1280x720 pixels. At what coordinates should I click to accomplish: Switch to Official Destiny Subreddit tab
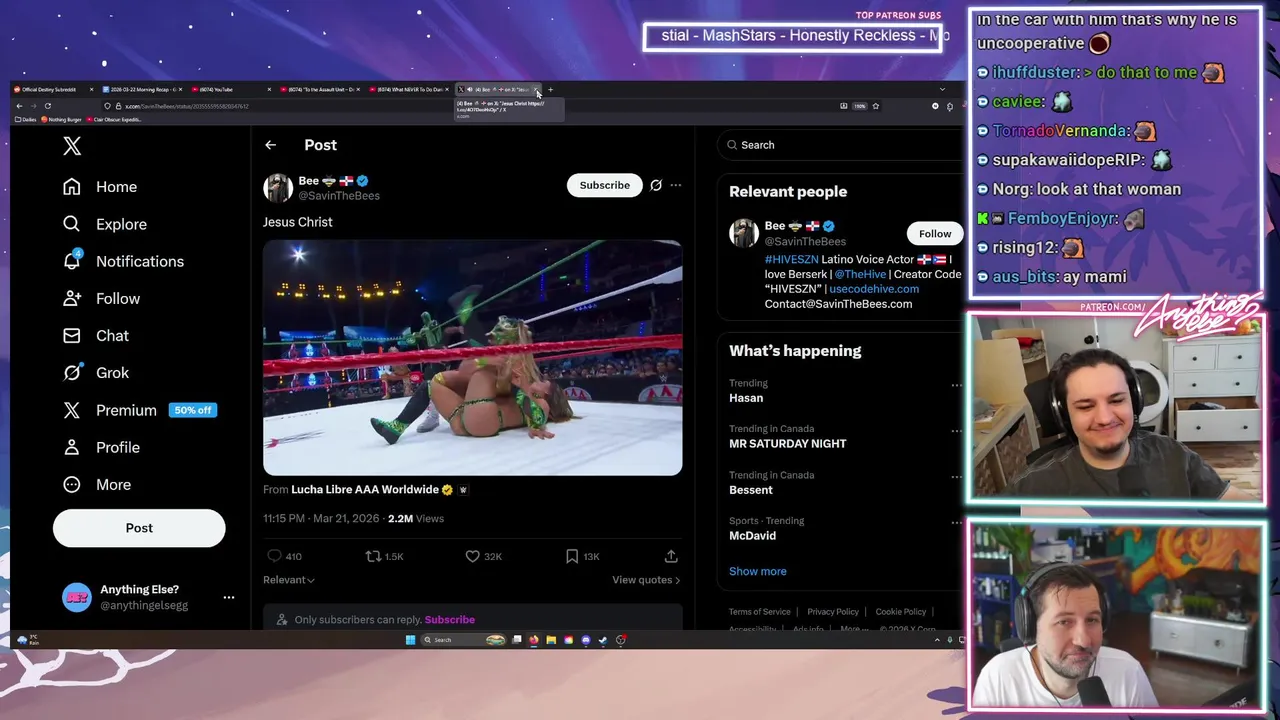click(x=52, y=90)
